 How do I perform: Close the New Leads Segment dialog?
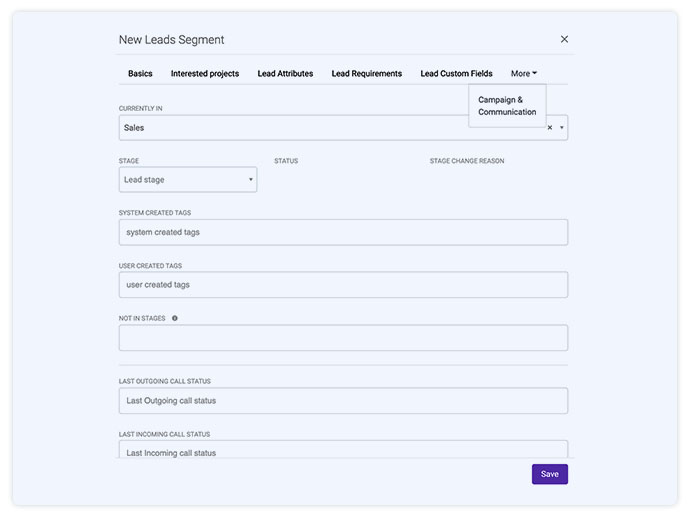[x=564, y=39]
